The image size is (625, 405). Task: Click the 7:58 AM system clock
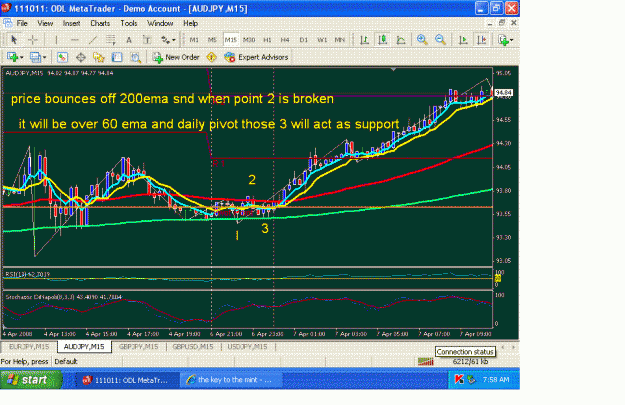(496, 380)
